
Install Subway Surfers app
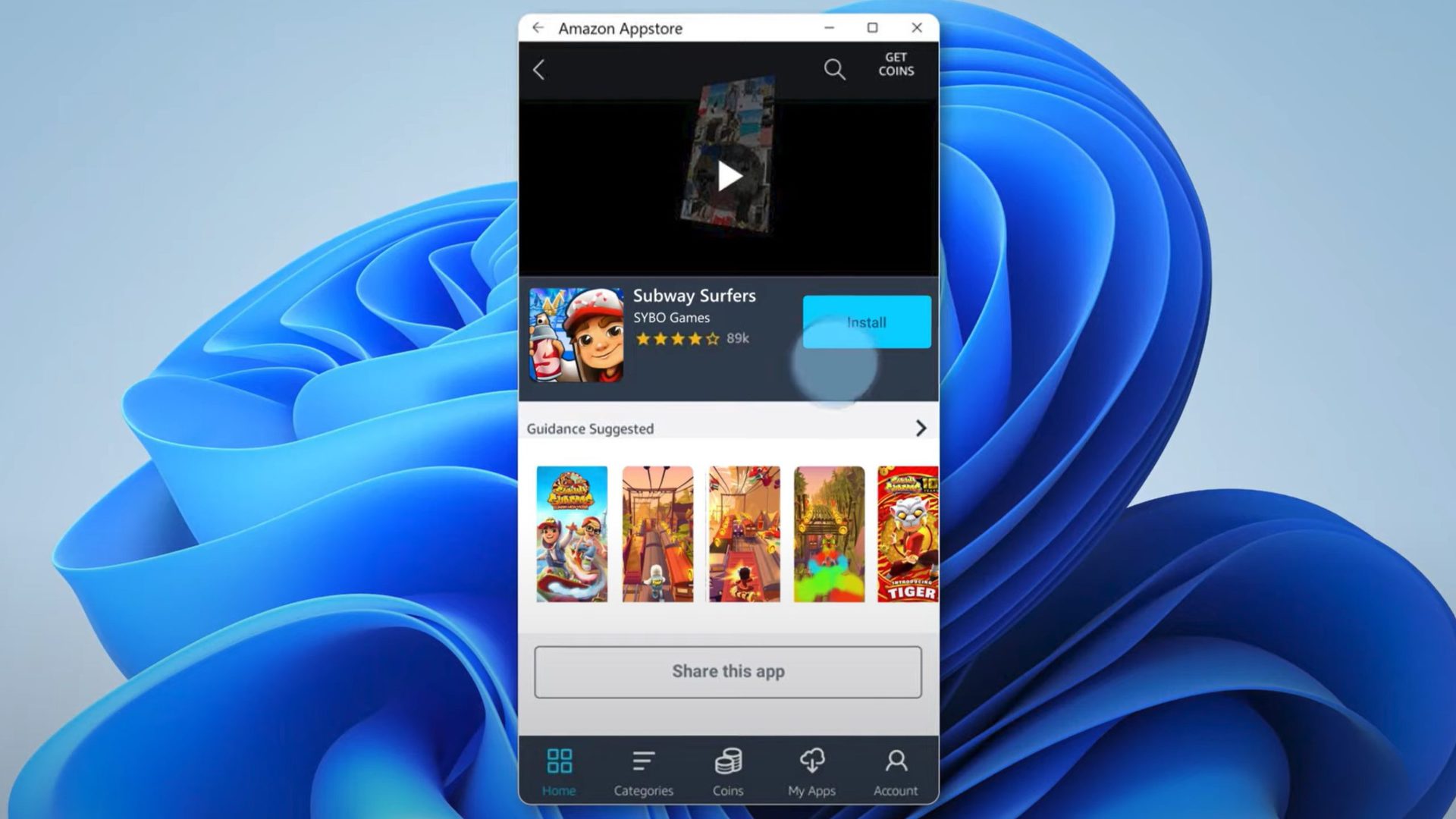[x=866, y=321]
